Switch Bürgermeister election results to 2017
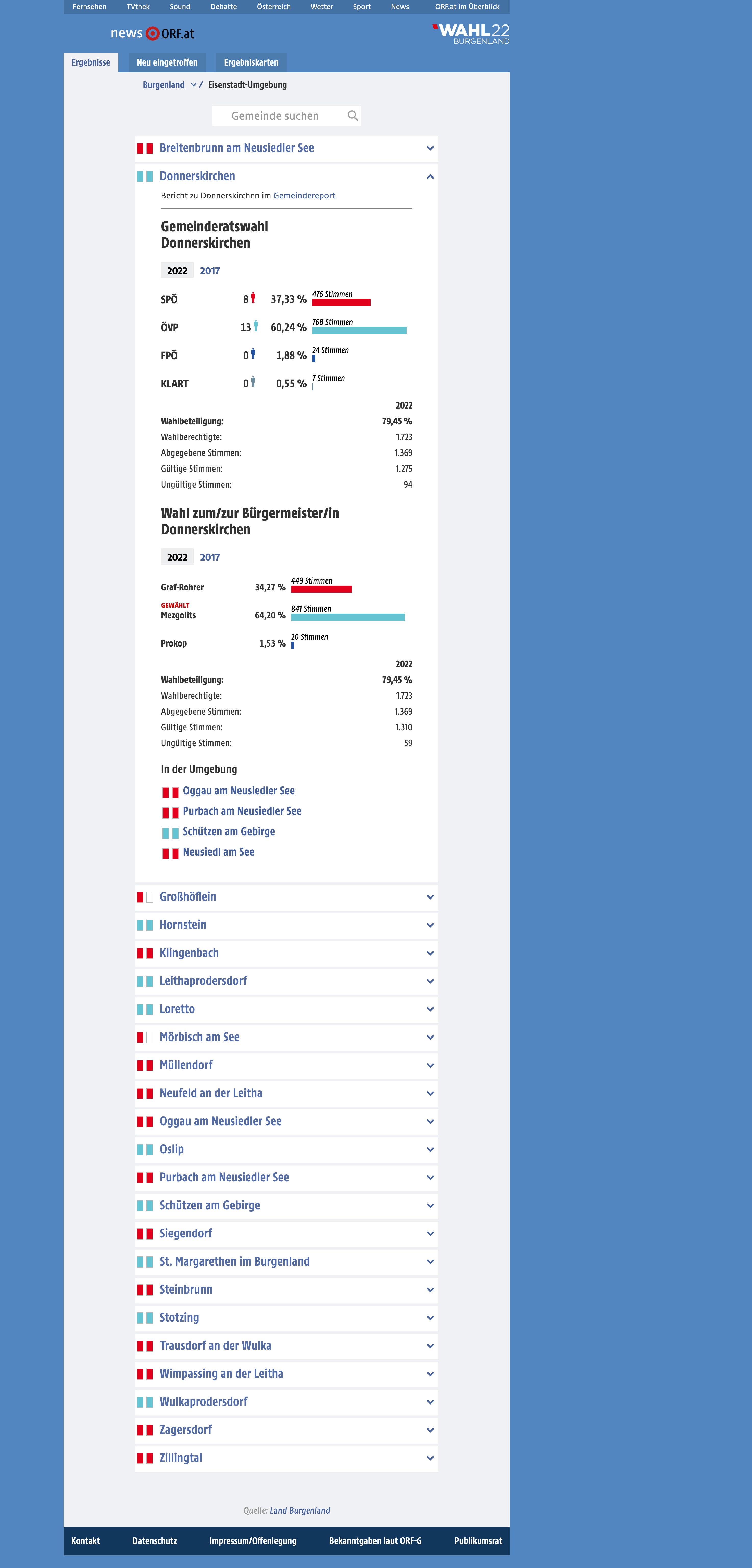Screen dimensions: 752x1568 pyautogui.click(x=210, y=557)
